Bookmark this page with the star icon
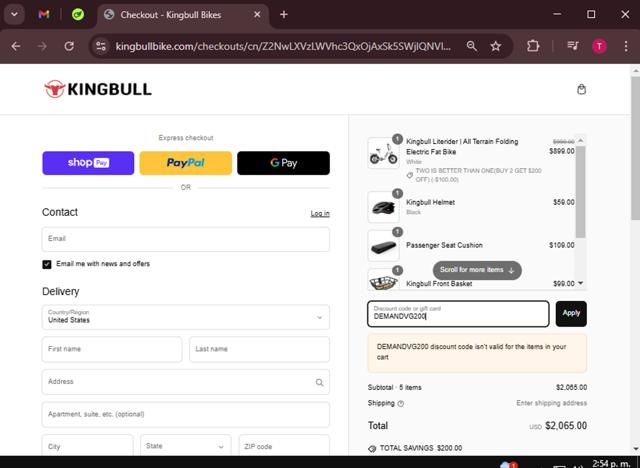 click(x=496, y=46)
